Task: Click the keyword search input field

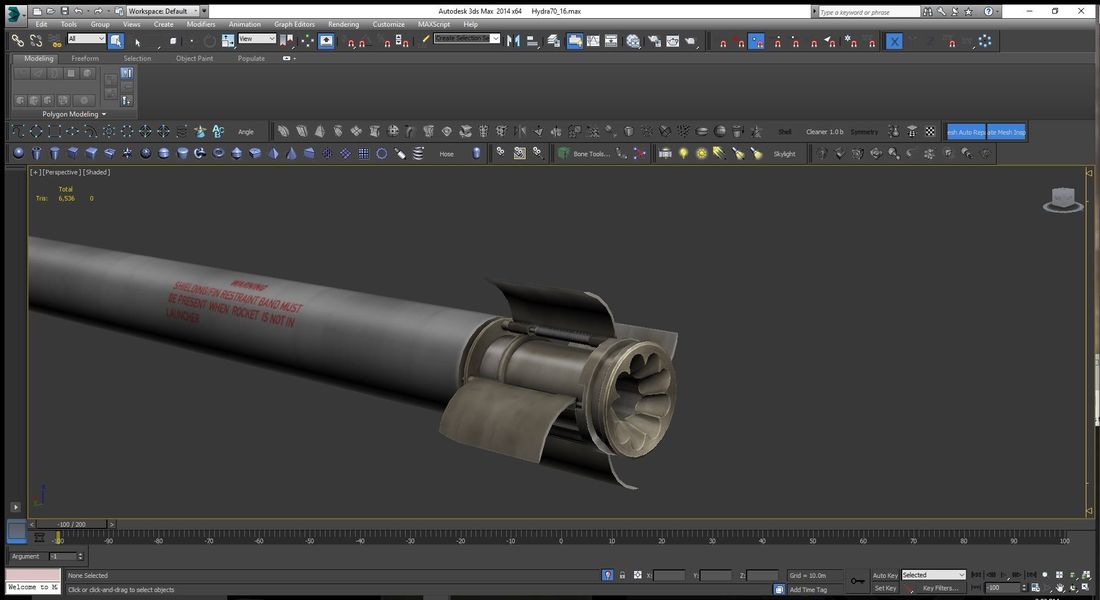Action: click(869, 12)
